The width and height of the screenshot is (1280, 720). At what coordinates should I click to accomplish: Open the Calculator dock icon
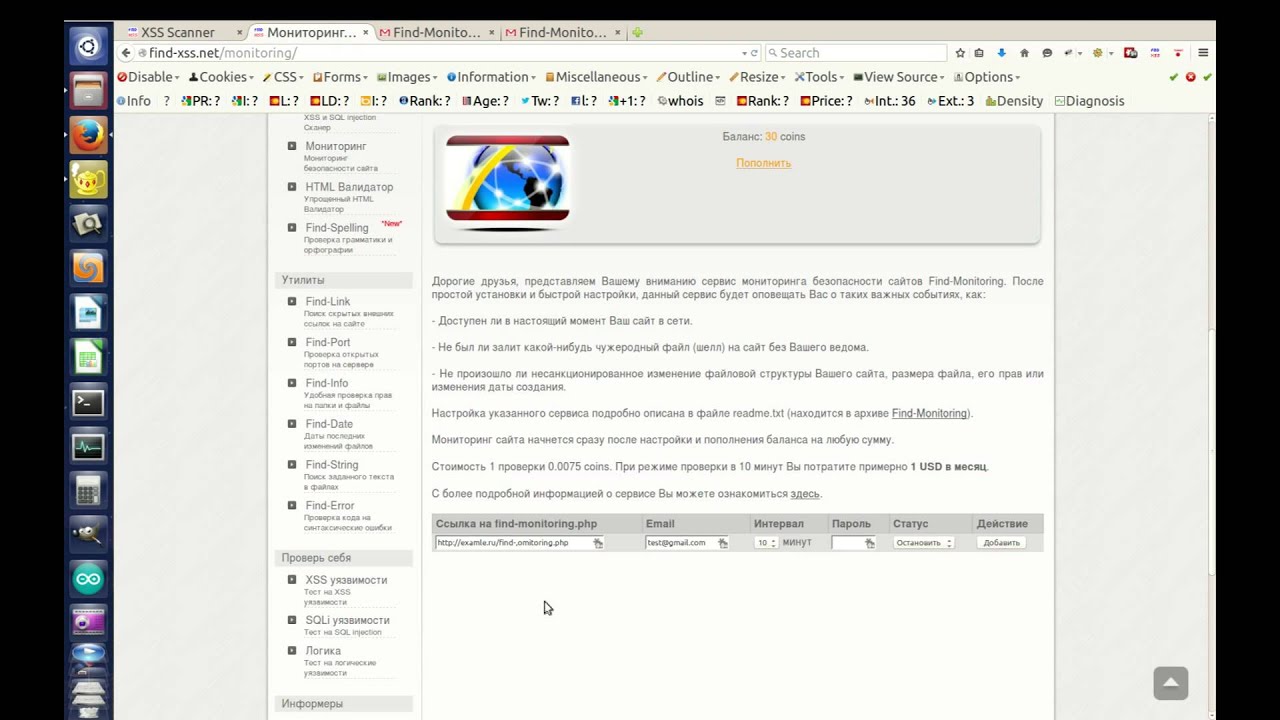(x=88, y=490)
